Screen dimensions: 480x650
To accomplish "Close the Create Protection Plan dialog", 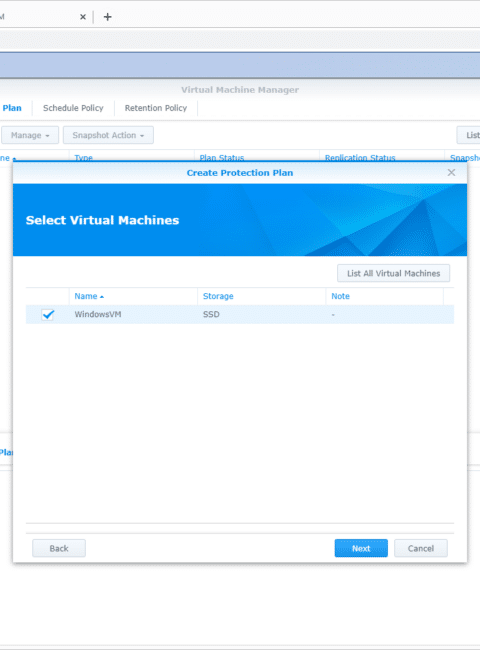I will point(451,172).
